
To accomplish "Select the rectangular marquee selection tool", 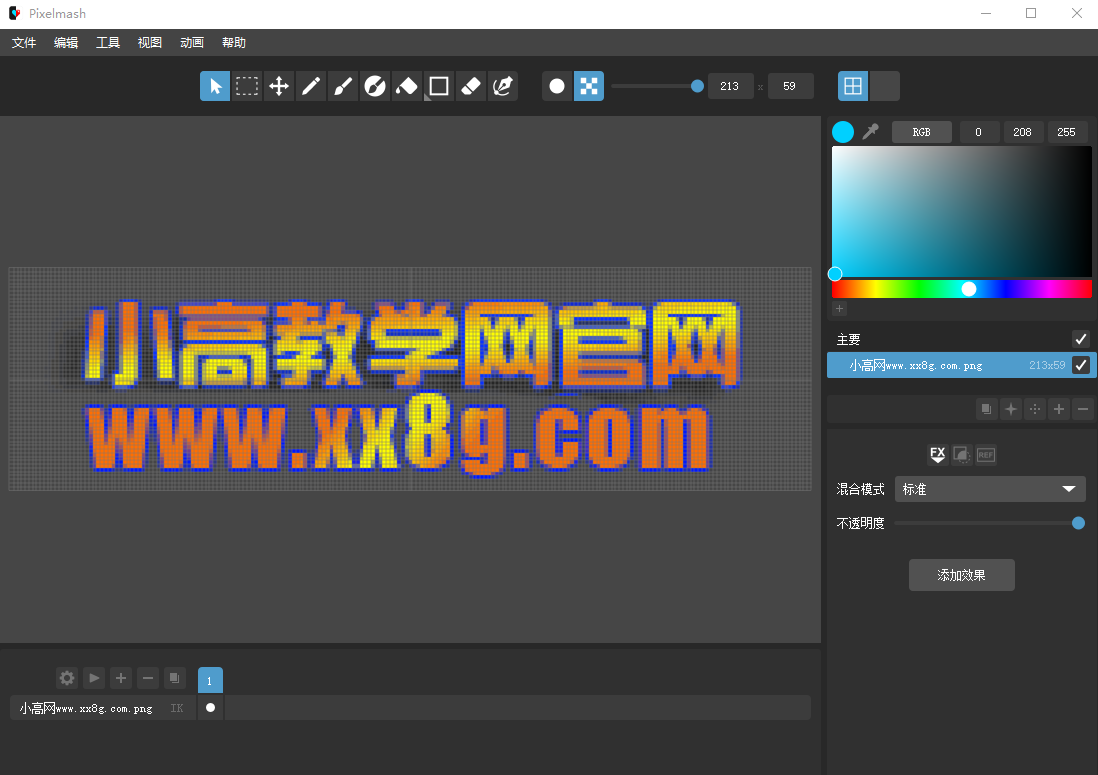I will pos(246,86).
